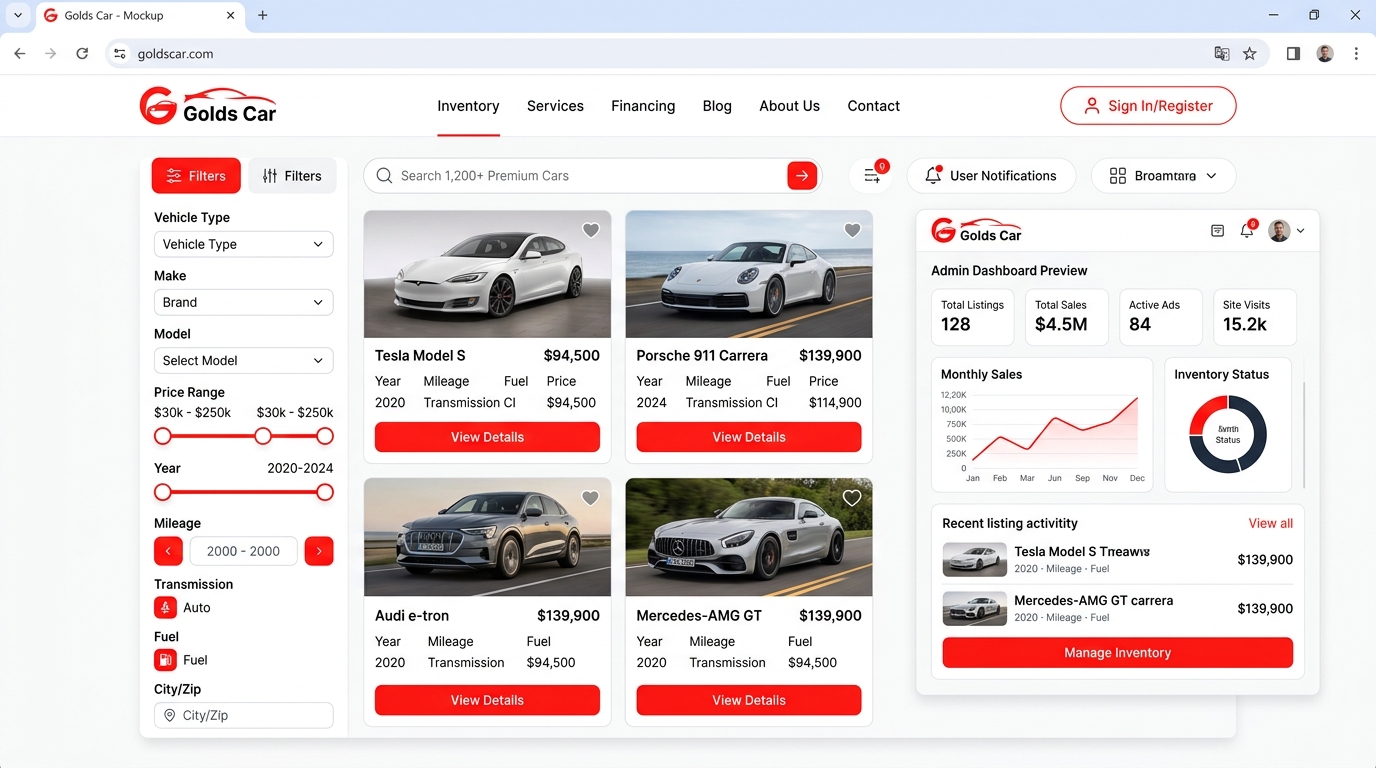
Task: Click the red Filters button
Action: [x=196, y=176]
